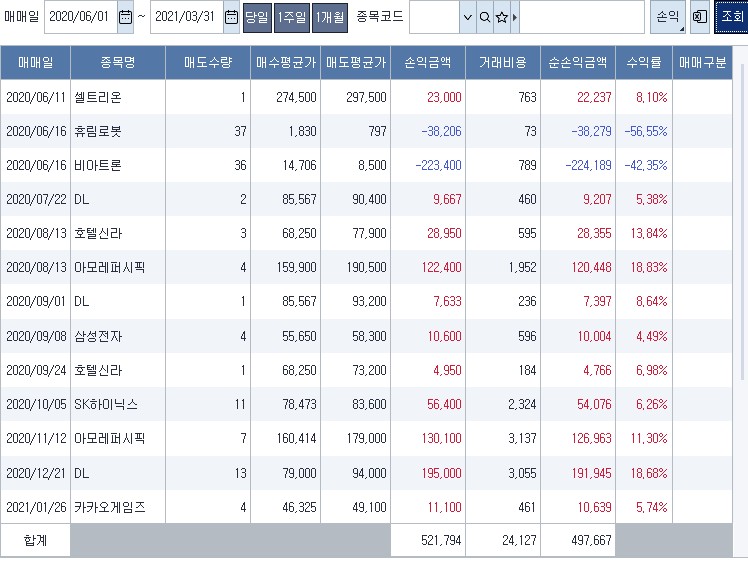Click the -223,400 profit-loss value
The height and width of the screenshot is (561, 748).
tap(438, 165)
